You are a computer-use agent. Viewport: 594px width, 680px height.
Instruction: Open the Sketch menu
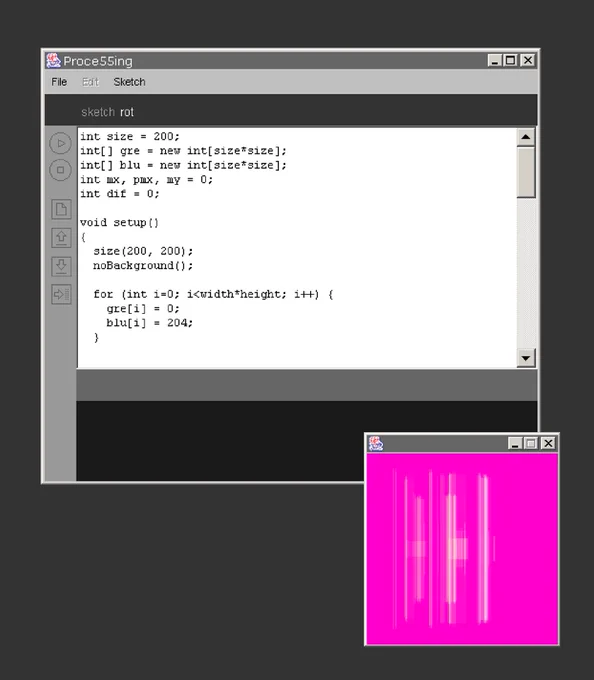(129, 82)
